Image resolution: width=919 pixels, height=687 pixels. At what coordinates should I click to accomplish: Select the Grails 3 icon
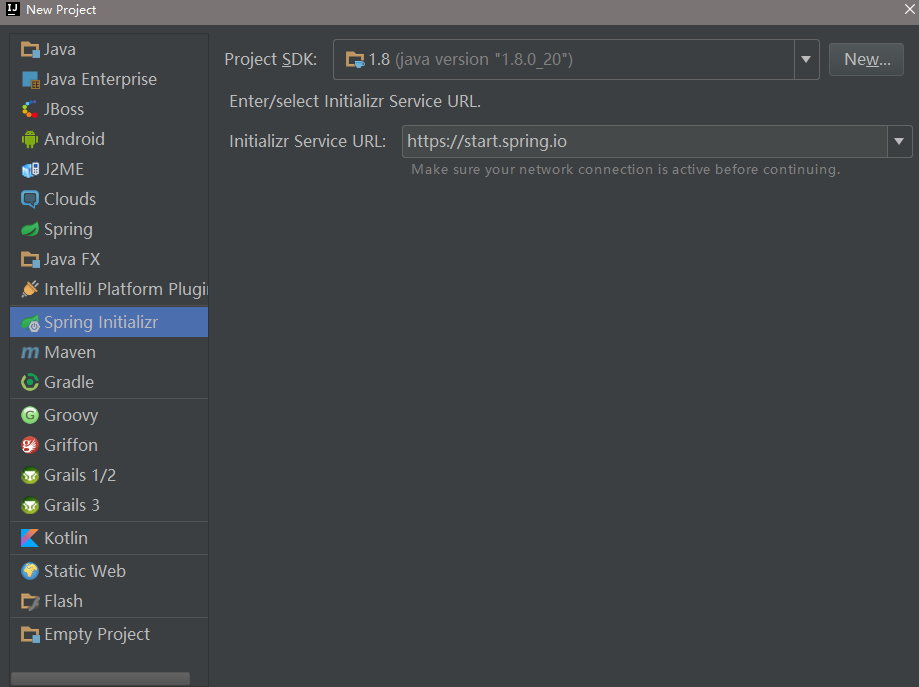tap(30, 505)
